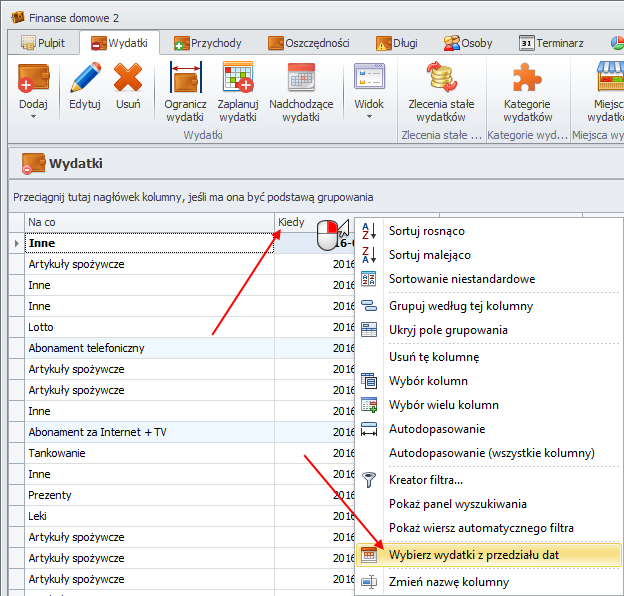Choose Sortuj malejąco menu entry
The height and width of the screenshot is (596, 624).
coord(429,255)
